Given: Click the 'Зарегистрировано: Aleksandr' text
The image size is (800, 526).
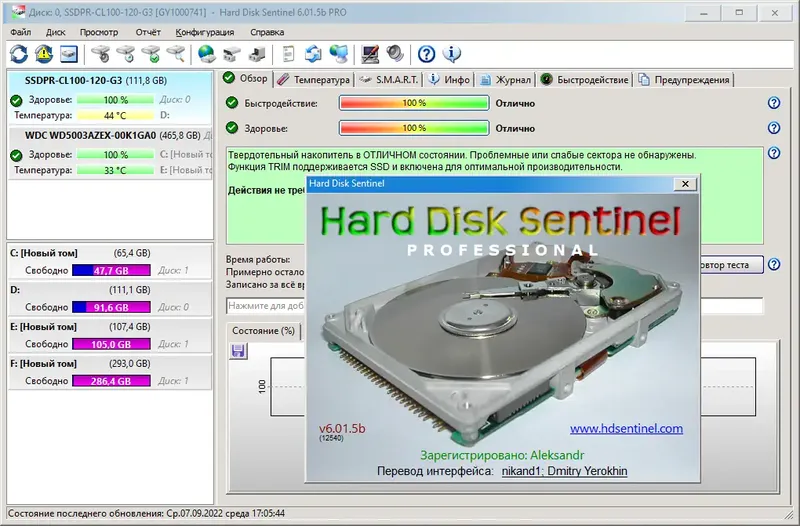Looking at the screenshot, I should (x=502, y=455).
